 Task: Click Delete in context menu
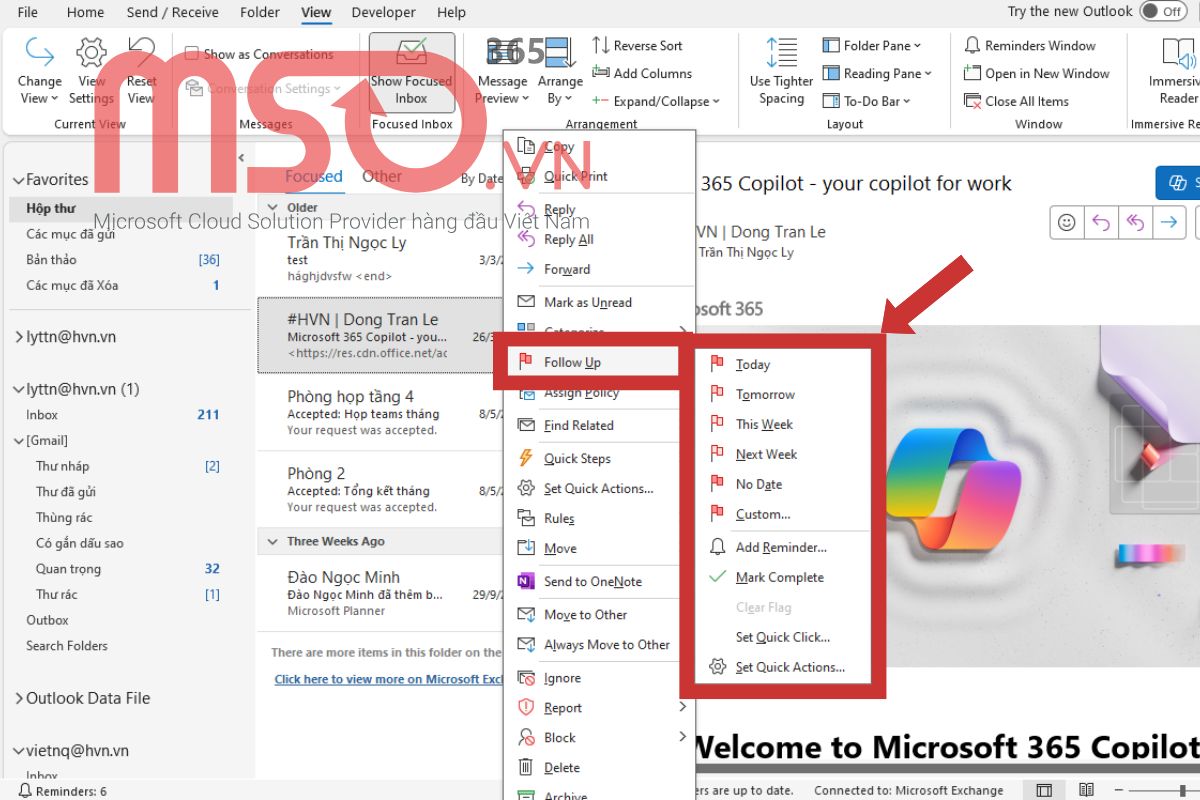[600, 767]
